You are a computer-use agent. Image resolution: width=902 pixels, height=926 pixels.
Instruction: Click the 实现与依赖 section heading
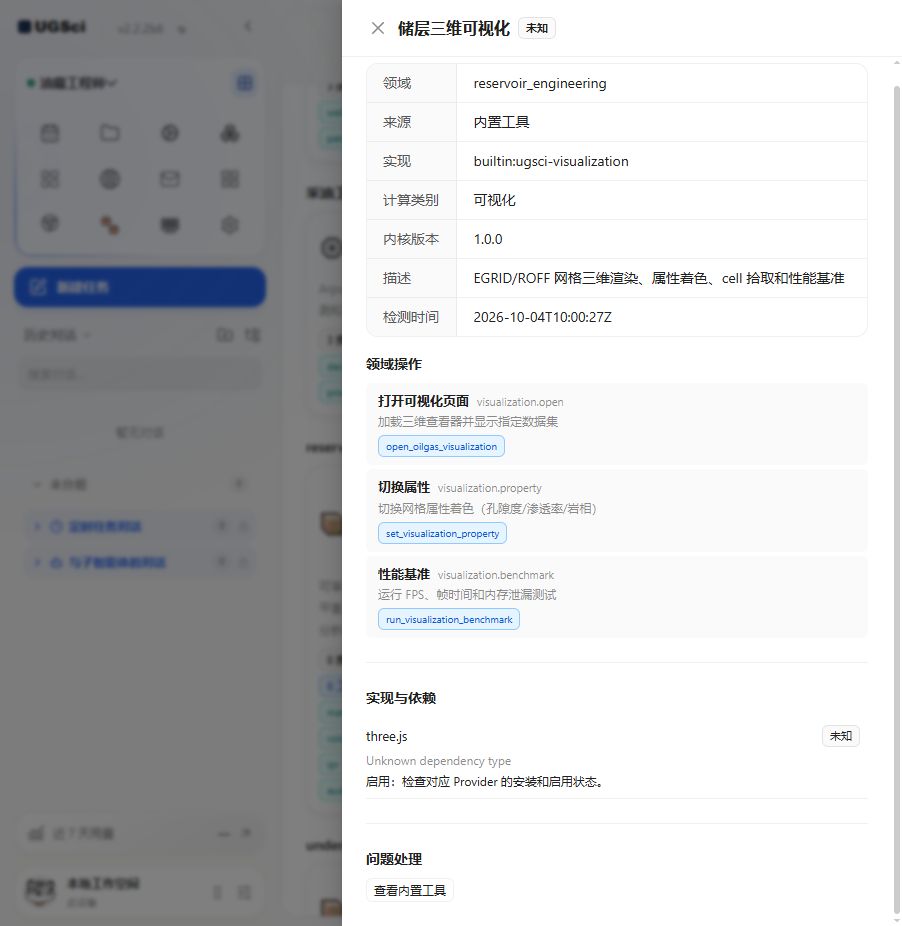coord(400,698)
